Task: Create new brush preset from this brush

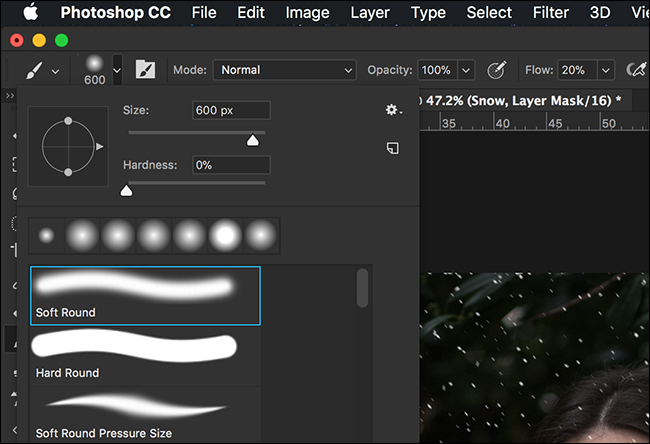Action: point(393,148)
